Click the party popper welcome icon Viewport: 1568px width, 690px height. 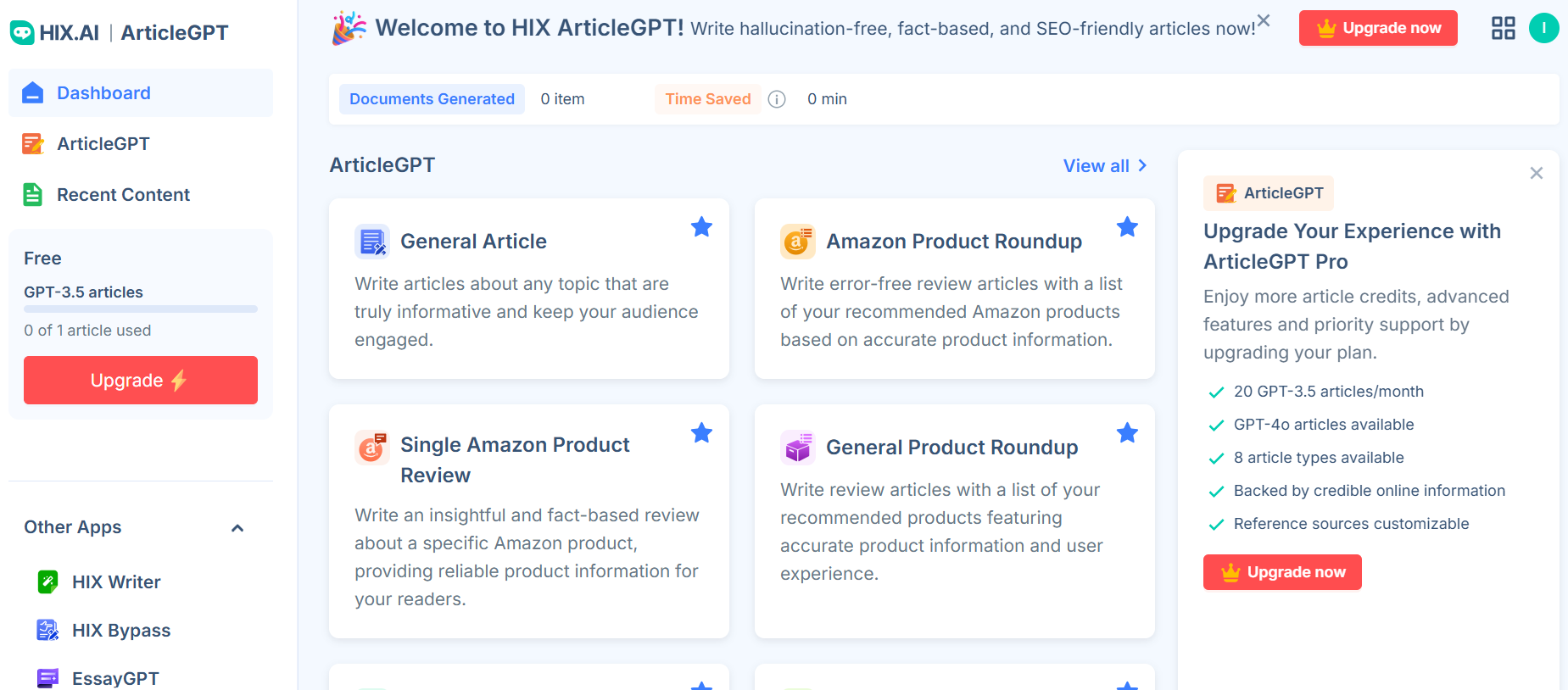[349, 28]
